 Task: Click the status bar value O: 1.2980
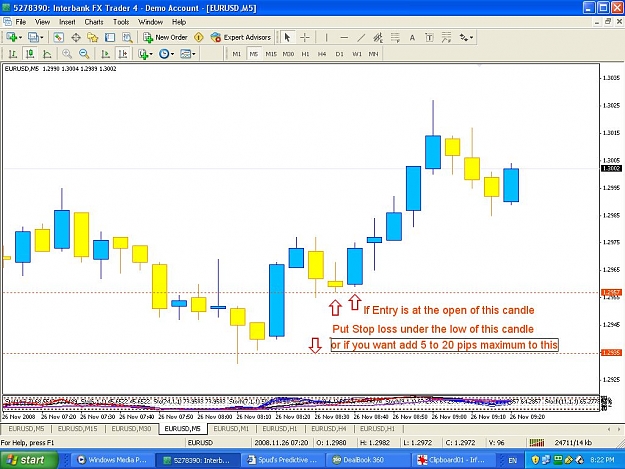pos(331,442)
